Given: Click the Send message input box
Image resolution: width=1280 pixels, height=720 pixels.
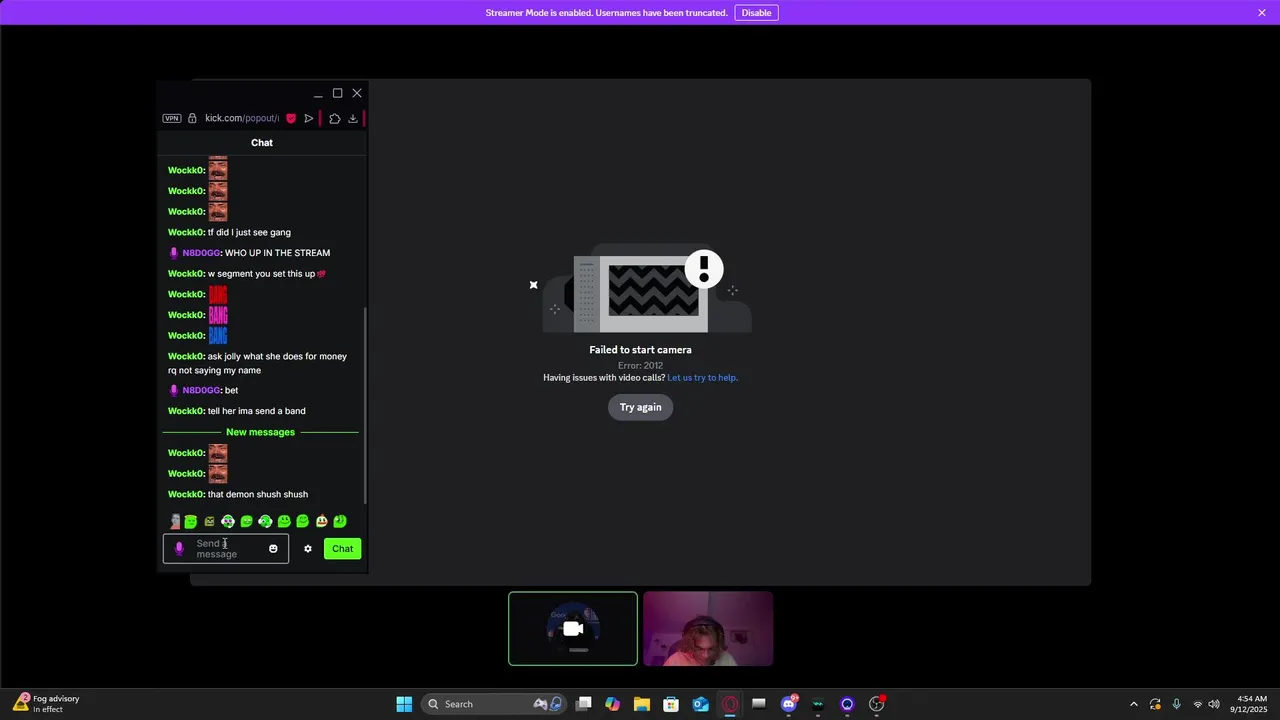Looking at the screenshot, I should 226,549.
